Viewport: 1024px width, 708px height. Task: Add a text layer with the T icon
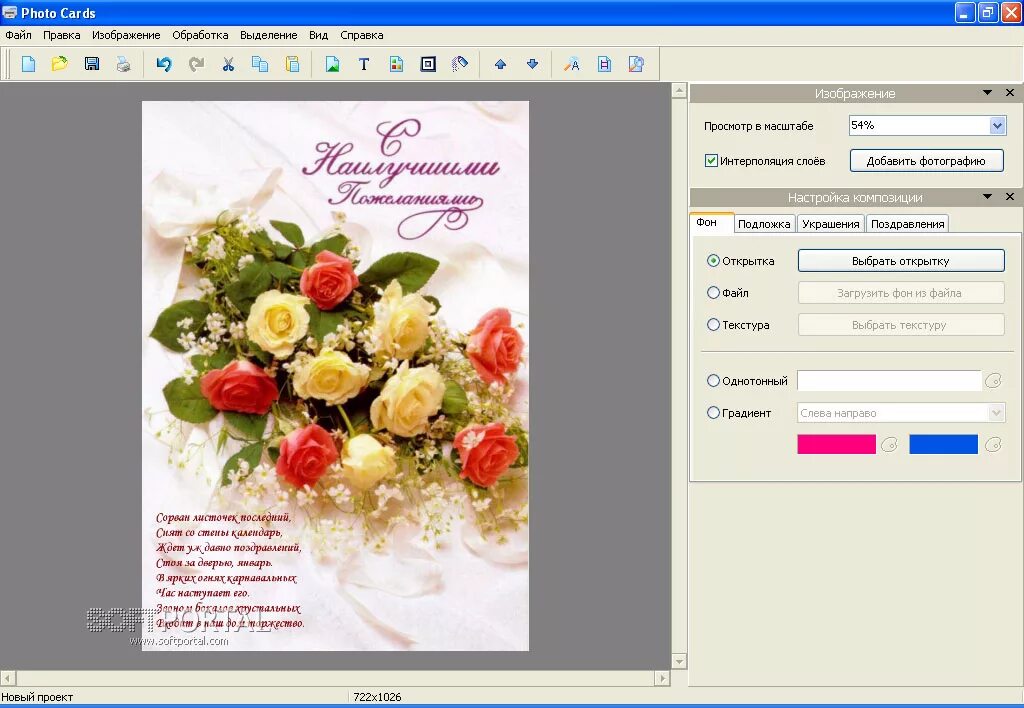(364, 64)
